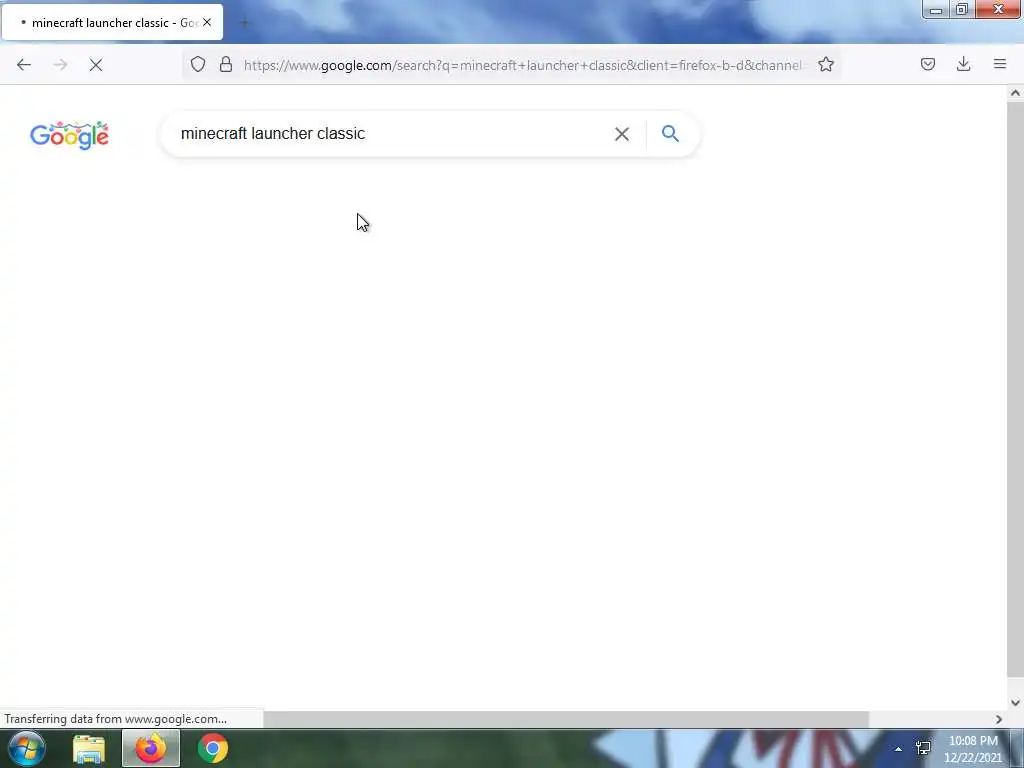Click into the Google search field

tap(392, 134)
